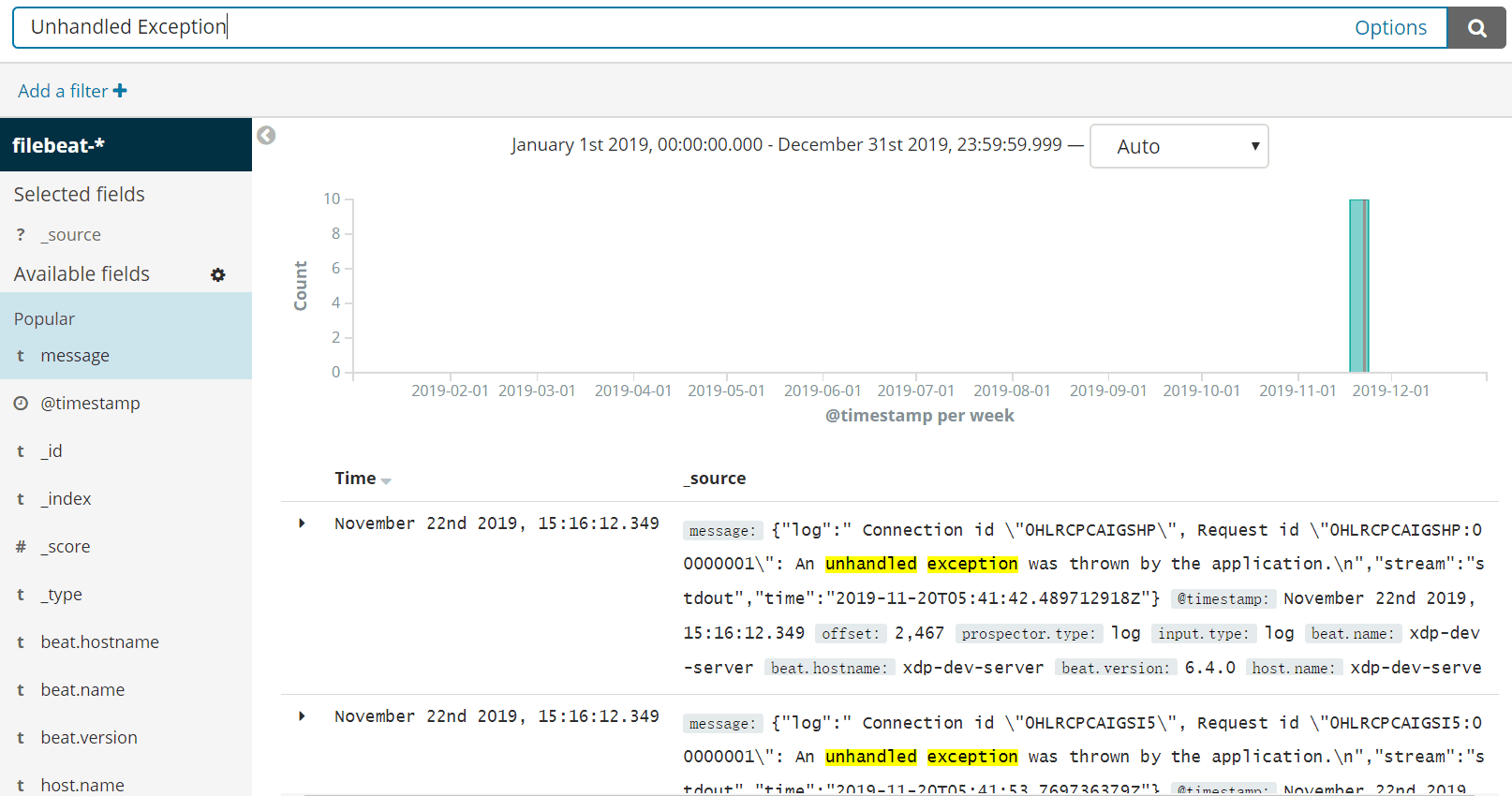1512x796 pixels.
Task: Collapse the sidebar with the arrow icon
Action: [x=266, y=136]
